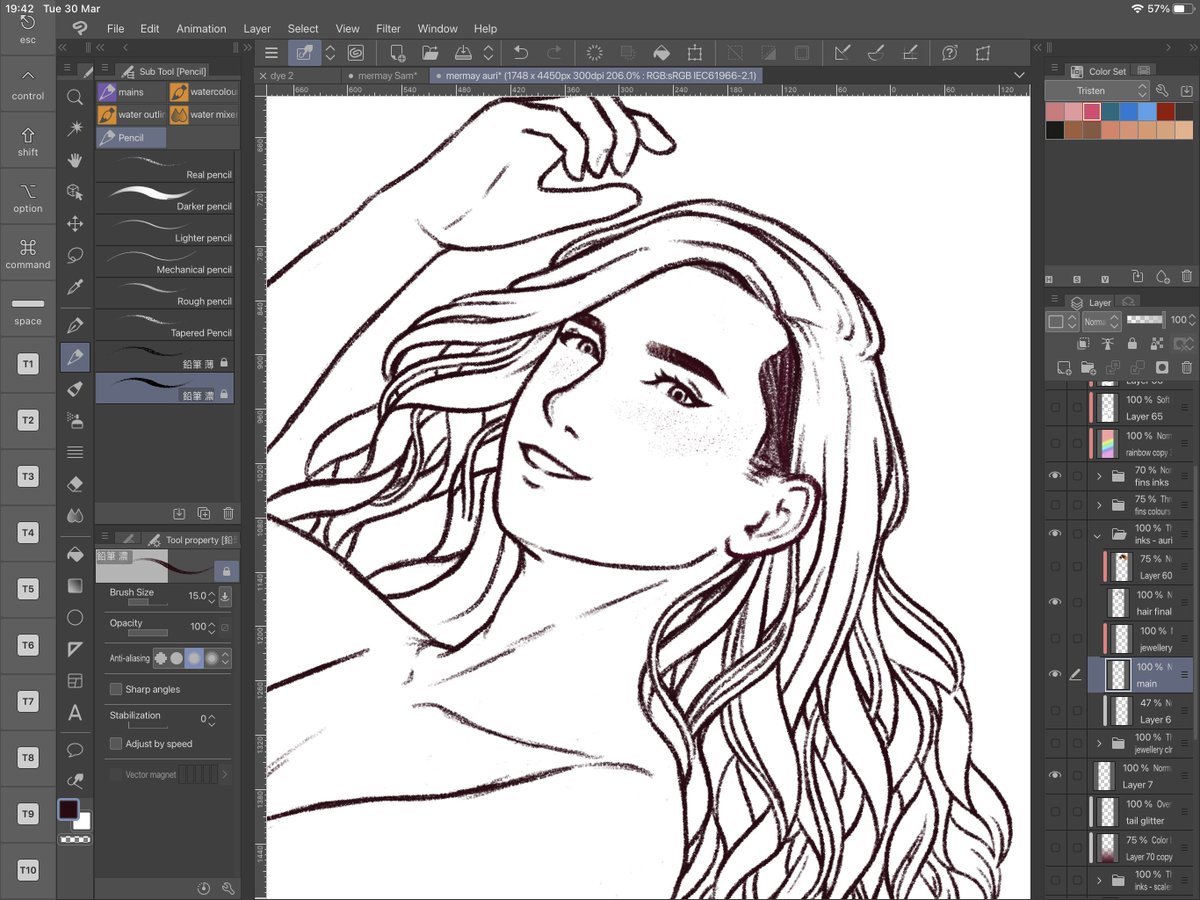This screenshot has width=1200, height=900.
Task: Click the Stabilization stepper arrows
Action: pos(212,720)
